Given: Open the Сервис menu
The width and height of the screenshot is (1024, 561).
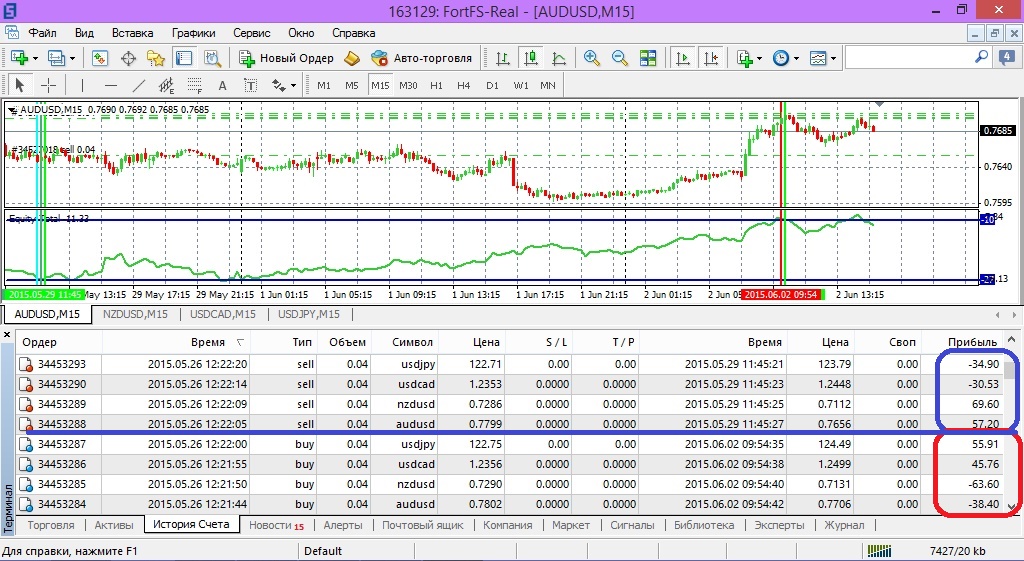Looking at the screenshot, I should (251, 33).
